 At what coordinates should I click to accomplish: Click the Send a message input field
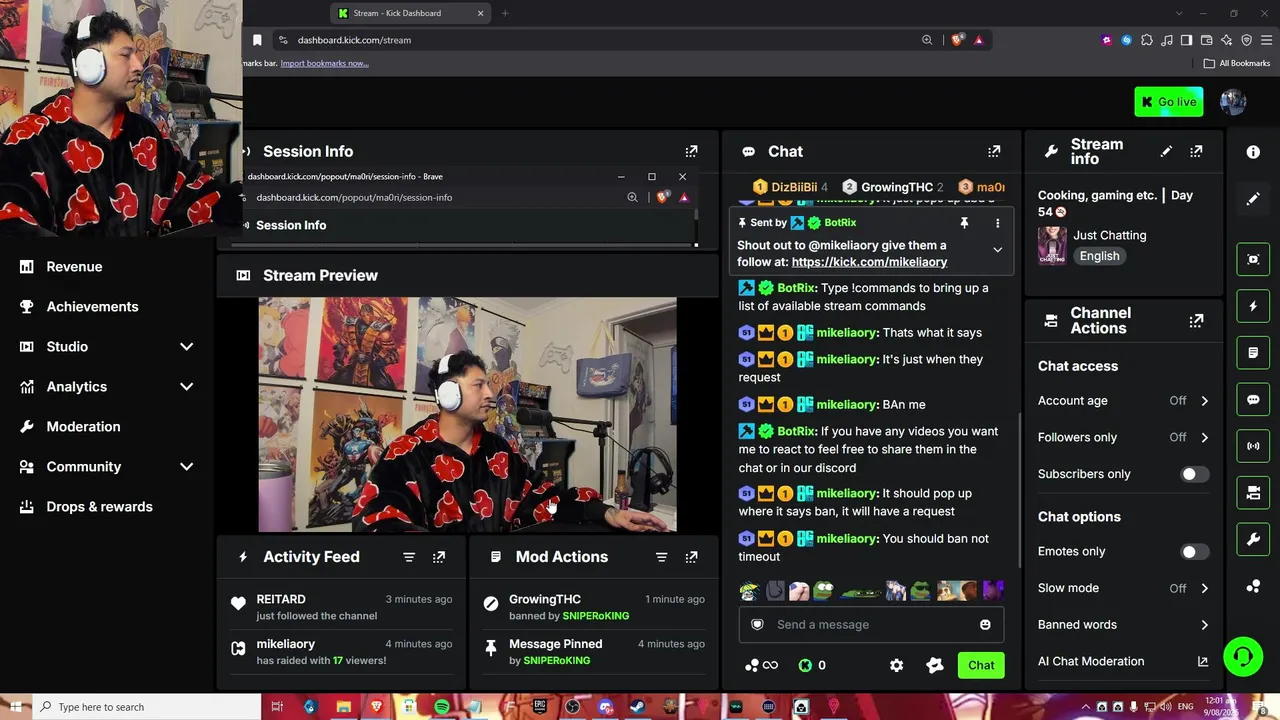coord(871,625)
